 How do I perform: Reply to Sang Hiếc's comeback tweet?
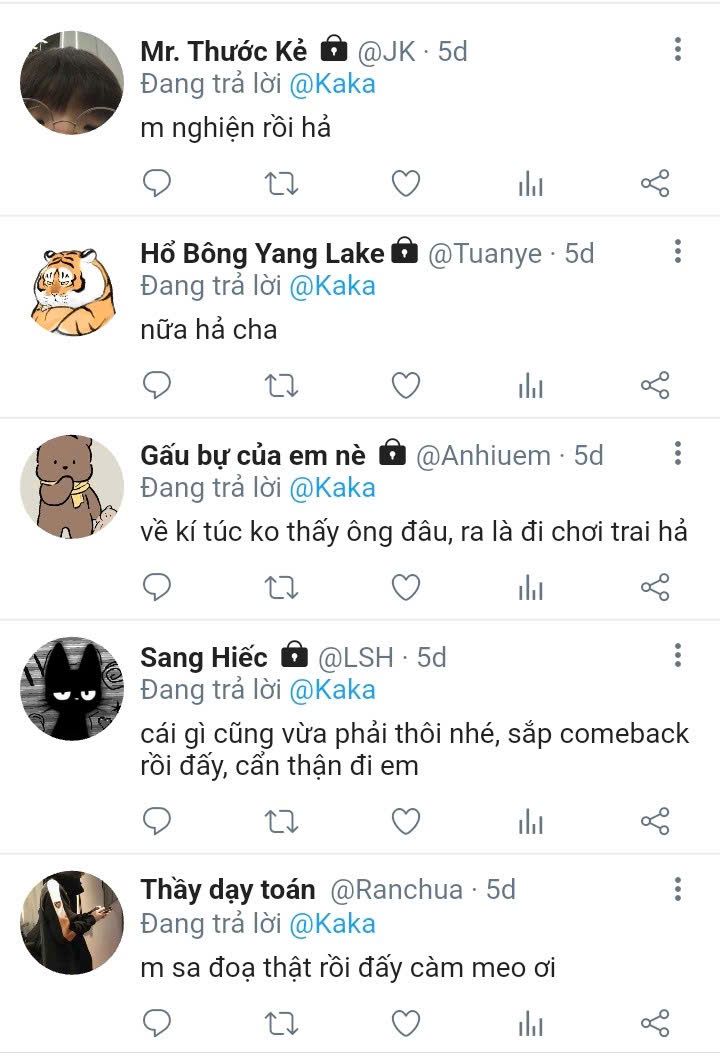pyautogui.click(x=157, y=822)
